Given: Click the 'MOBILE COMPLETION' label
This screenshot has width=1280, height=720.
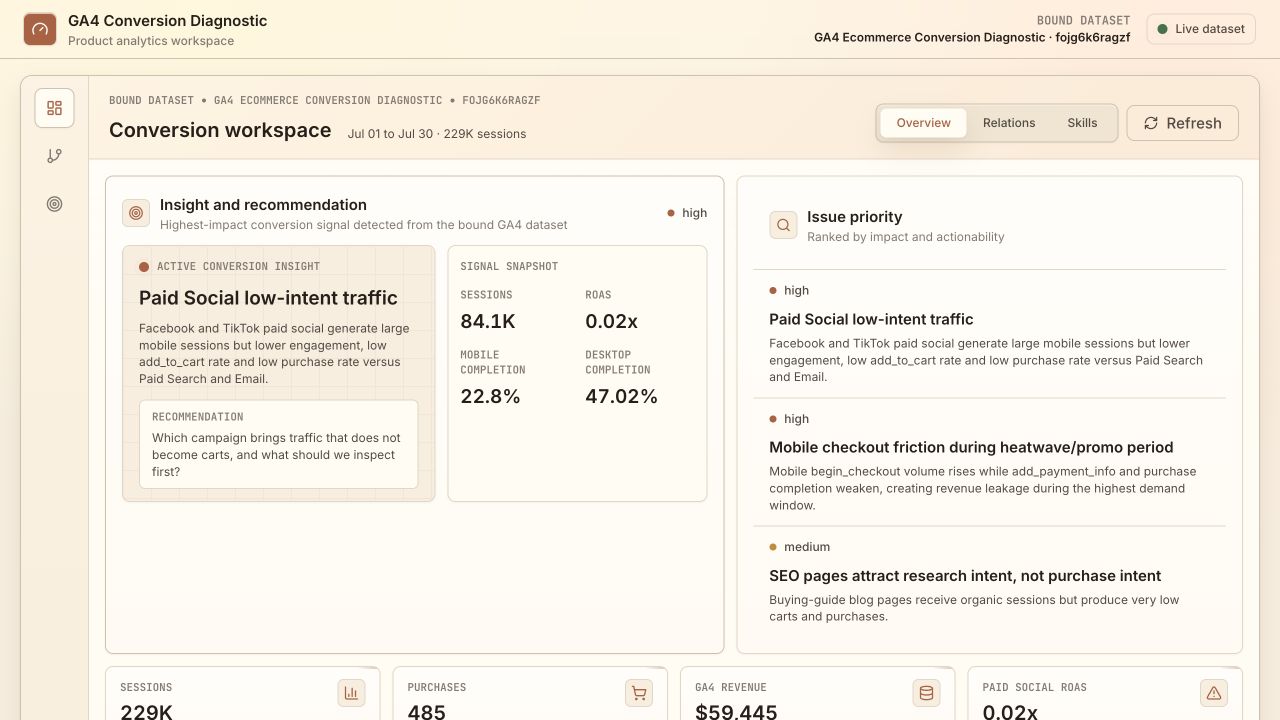Looking at the screenshot, I should pyautogui.click(x=493, y=362).
